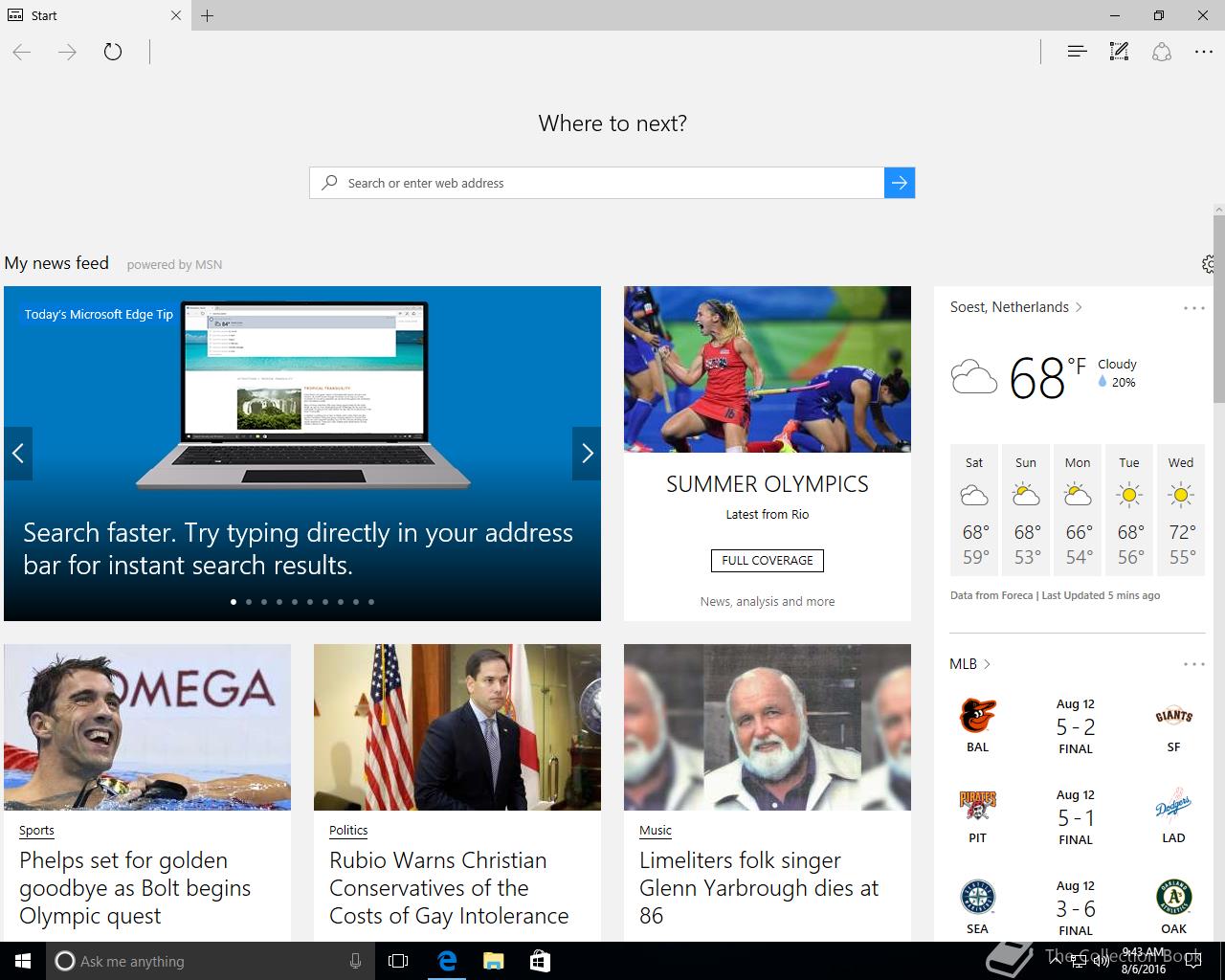Open the Politics category link

point(348,831)
